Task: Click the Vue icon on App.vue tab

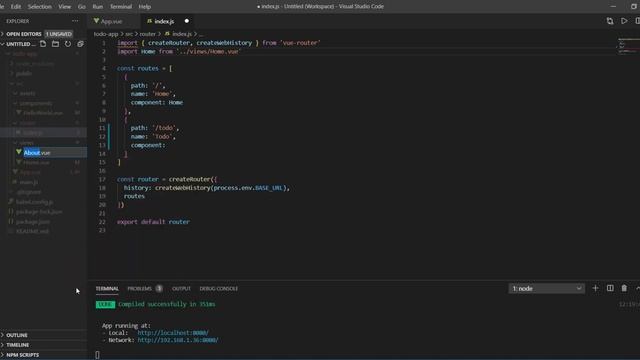Action: click(x=96, y=21)
